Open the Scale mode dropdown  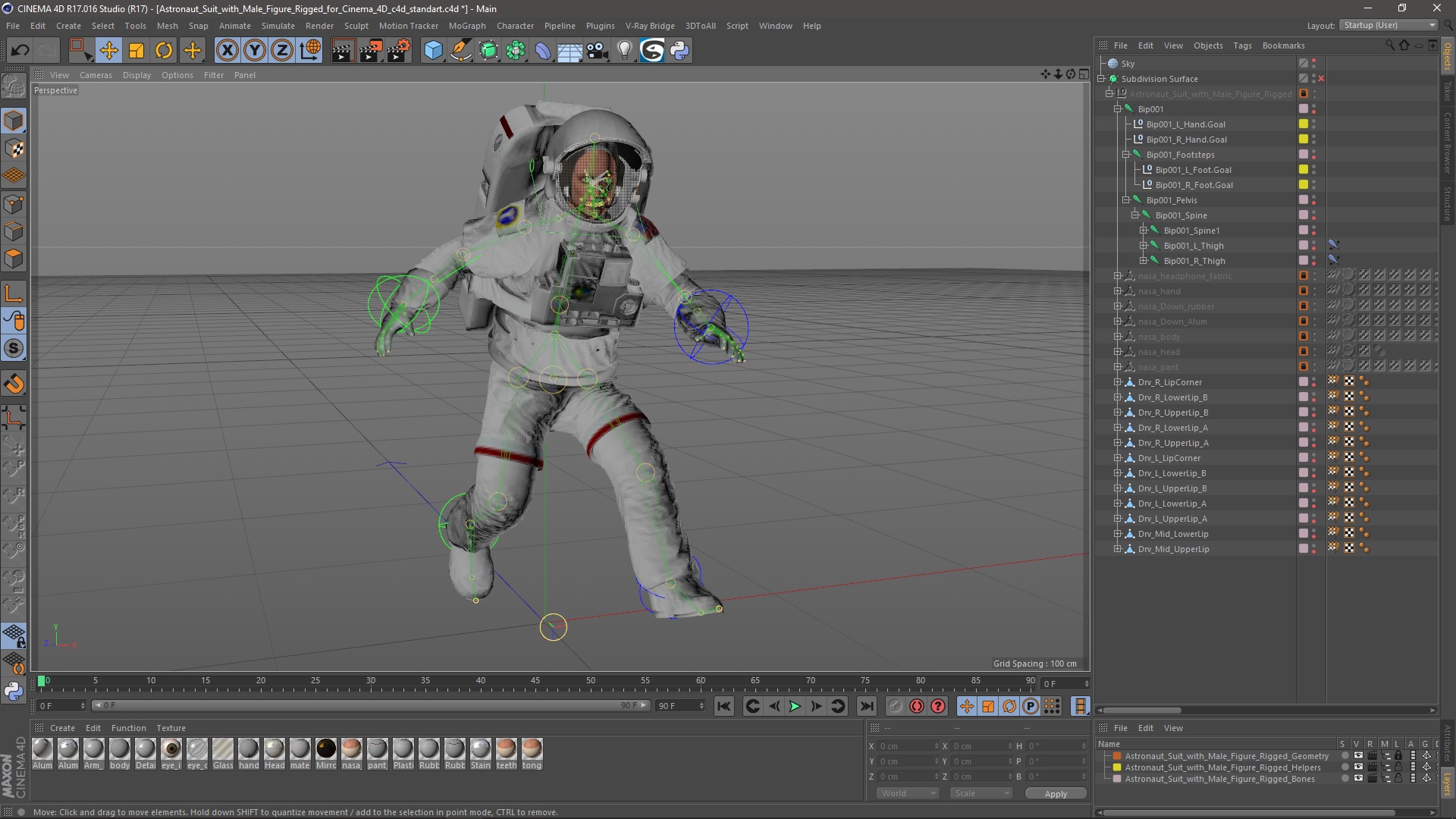click(x=981, y=793)
